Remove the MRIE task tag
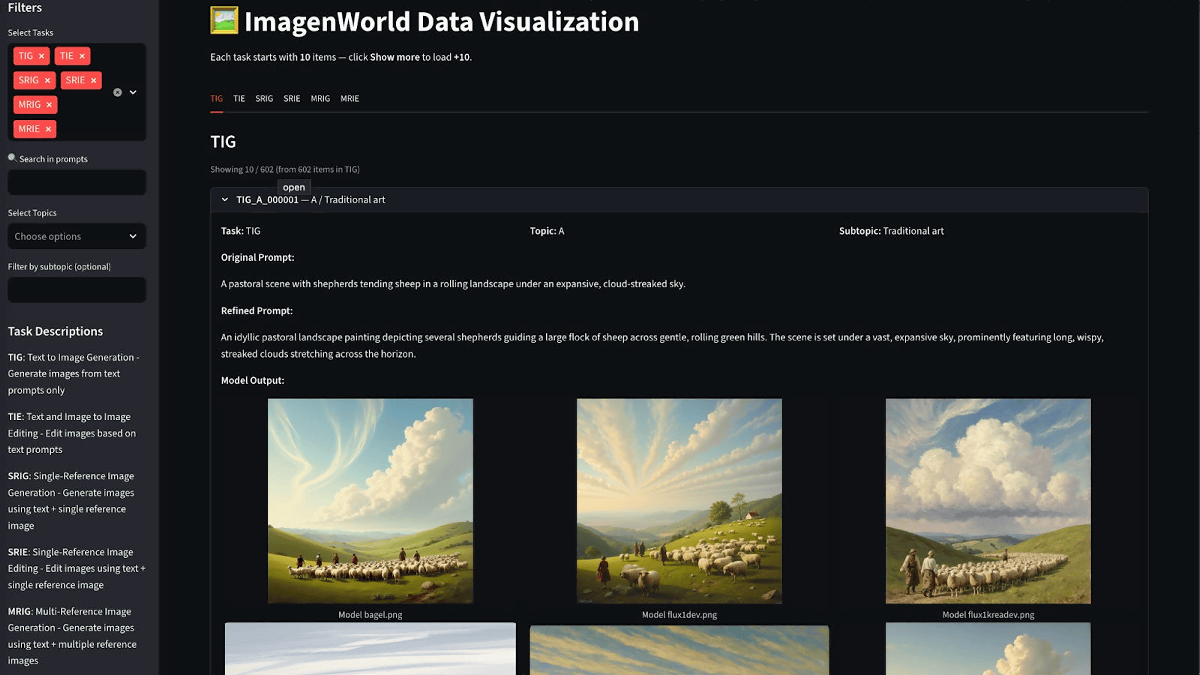 point(49,129)
